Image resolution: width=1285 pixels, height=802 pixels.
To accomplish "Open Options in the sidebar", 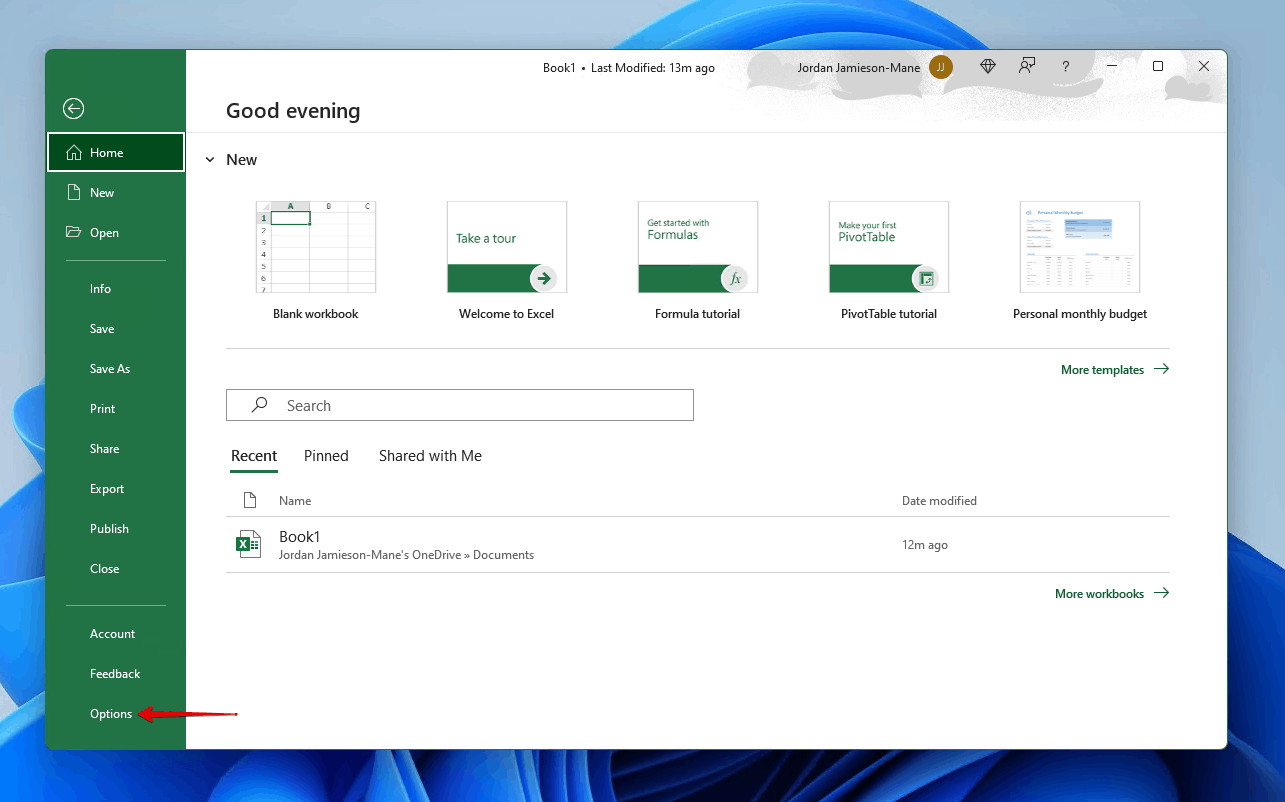I will pyautogui.click(x=111, y=714).
